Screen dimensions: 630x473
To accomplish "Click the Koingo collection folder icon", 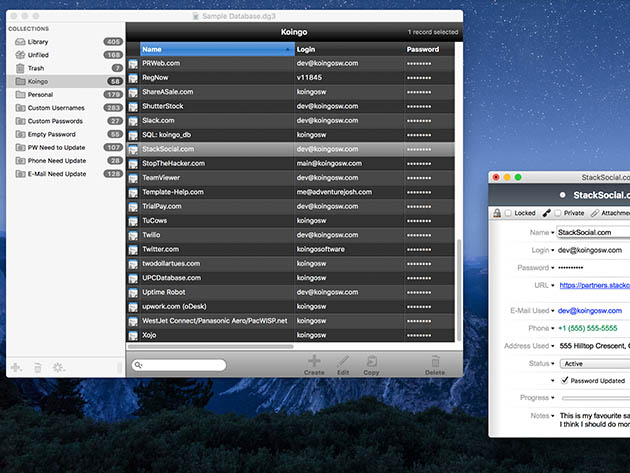I will pos(20,82).
